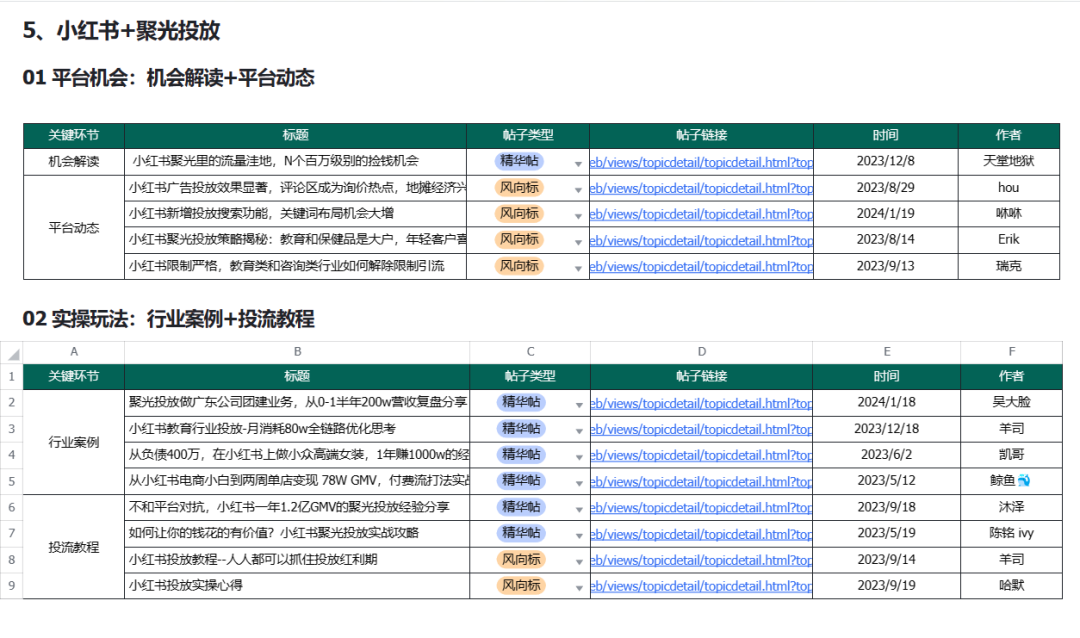This screenshot has width=1080, height=638.
Task: Expand type dropdown in 小红书聚光投放策略揭秘 row
Action: click(578, 243)
